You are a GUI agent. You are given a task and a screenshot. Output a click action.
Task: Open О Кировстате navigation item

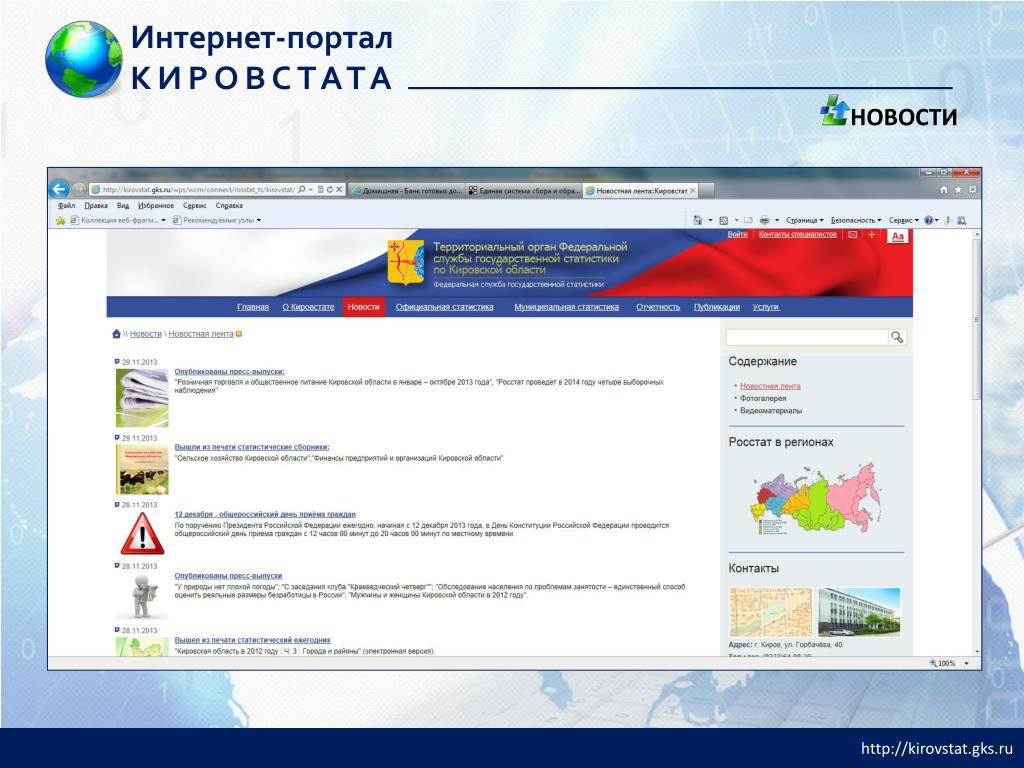(308, 307)
